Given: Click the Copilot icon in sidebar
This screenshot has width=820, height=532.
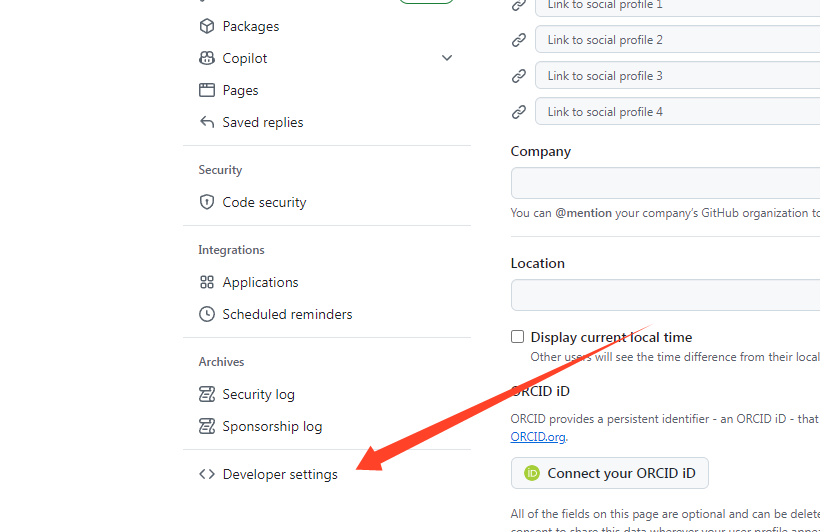Looking at the screenshot, I should coord(207,58).
